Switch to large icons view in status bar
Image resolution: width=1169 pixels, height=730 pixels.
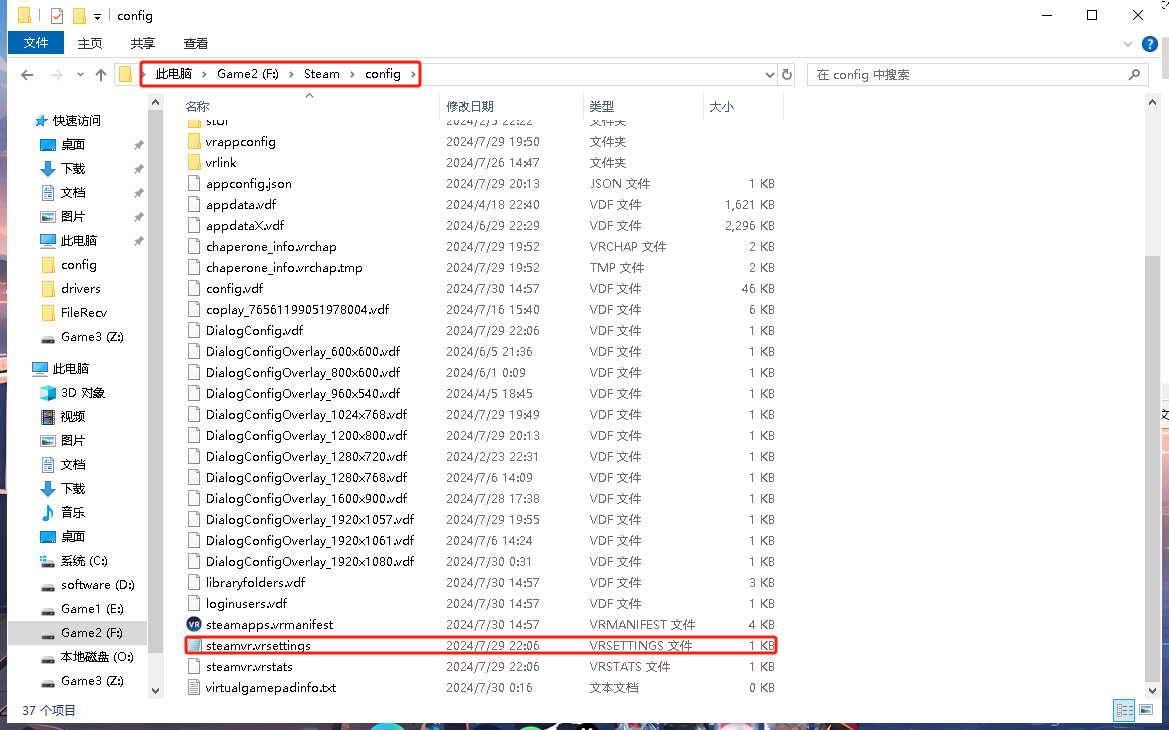click(x=1146, y=711)
